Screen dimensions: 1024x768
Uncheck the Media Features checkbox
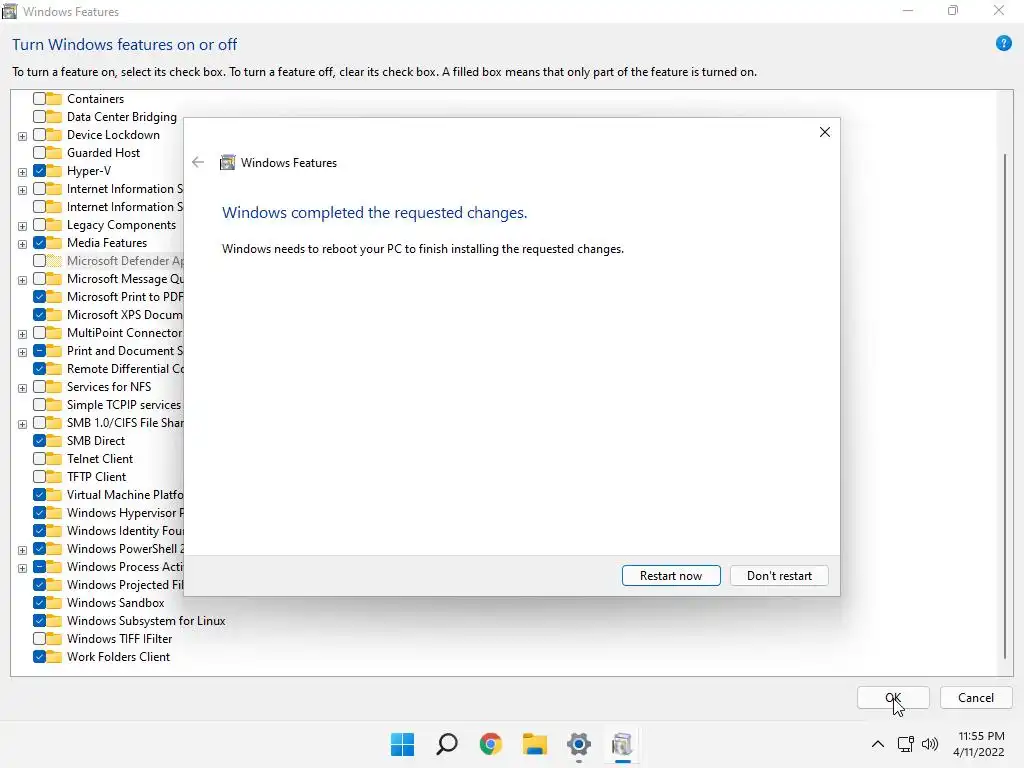[39, 243]
